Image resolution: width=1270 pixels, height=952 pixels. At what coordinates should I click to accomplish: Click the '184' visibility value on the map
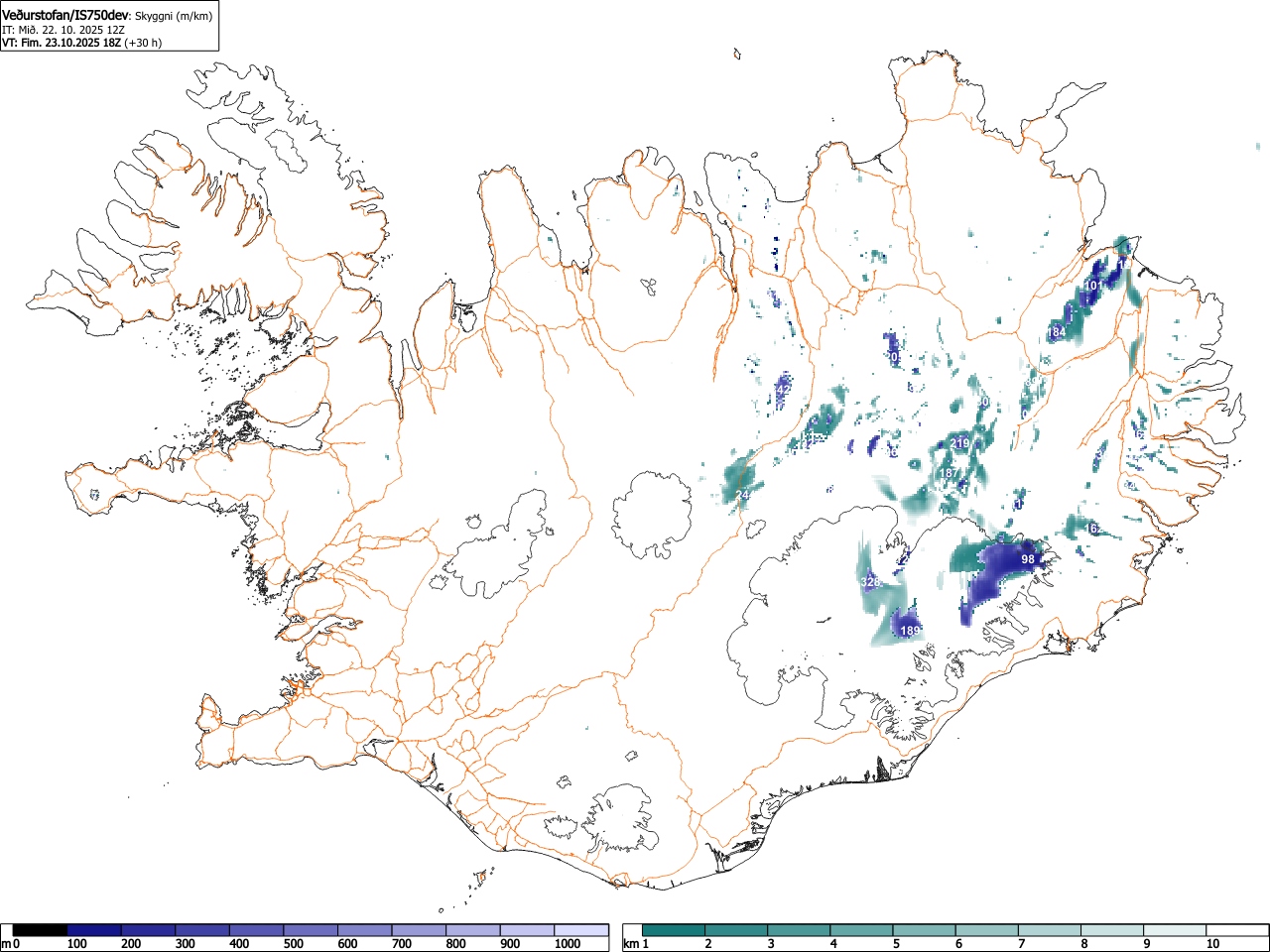(x=1057, y=332)
